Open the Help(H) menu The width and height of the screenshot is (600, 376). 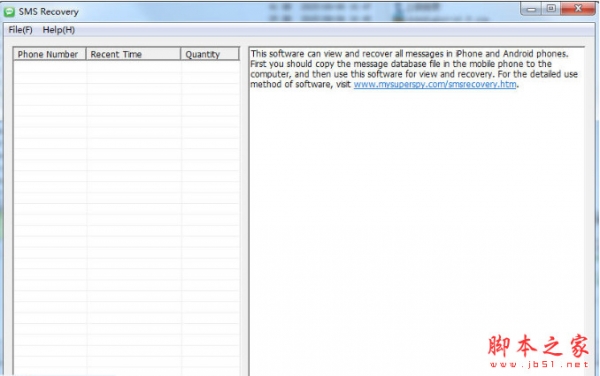[59, 30]
